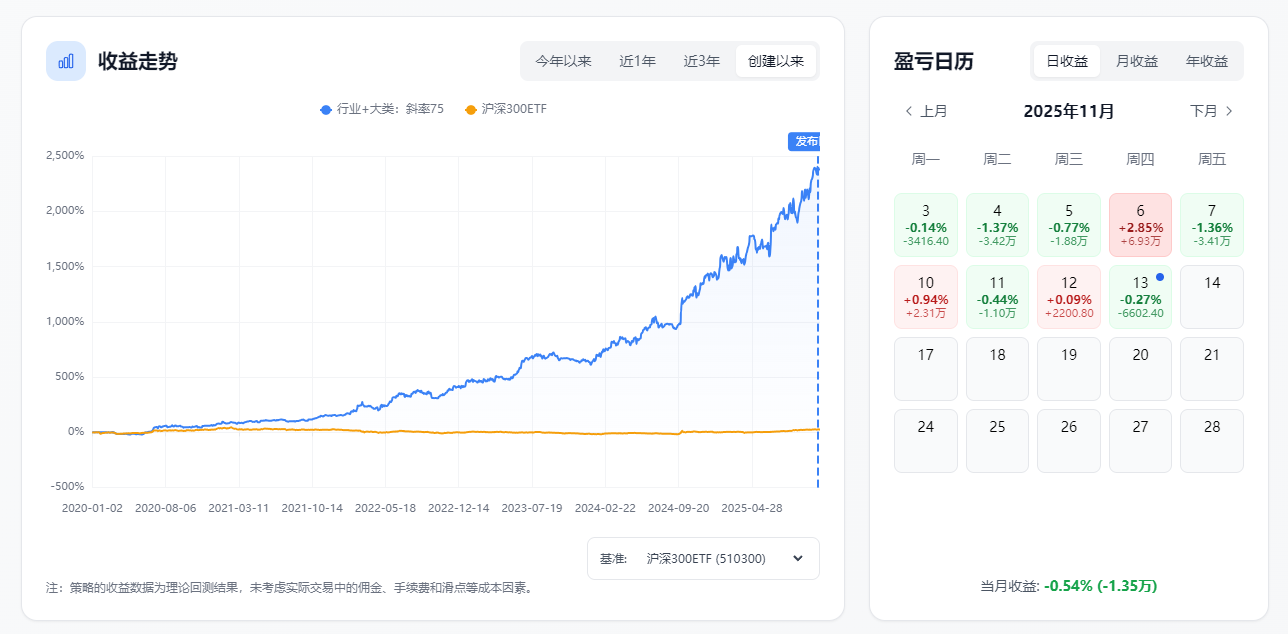
Task: Click the orange 沪深300ETF legend dot
Action: pos(471,109)
